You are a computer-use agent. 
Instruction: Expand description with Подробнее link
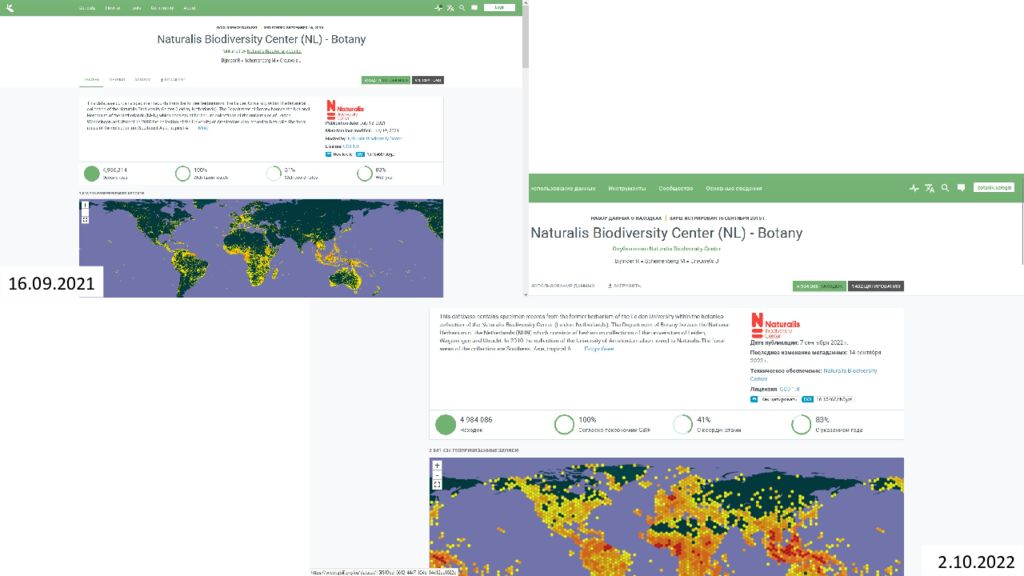pos(599,349)
